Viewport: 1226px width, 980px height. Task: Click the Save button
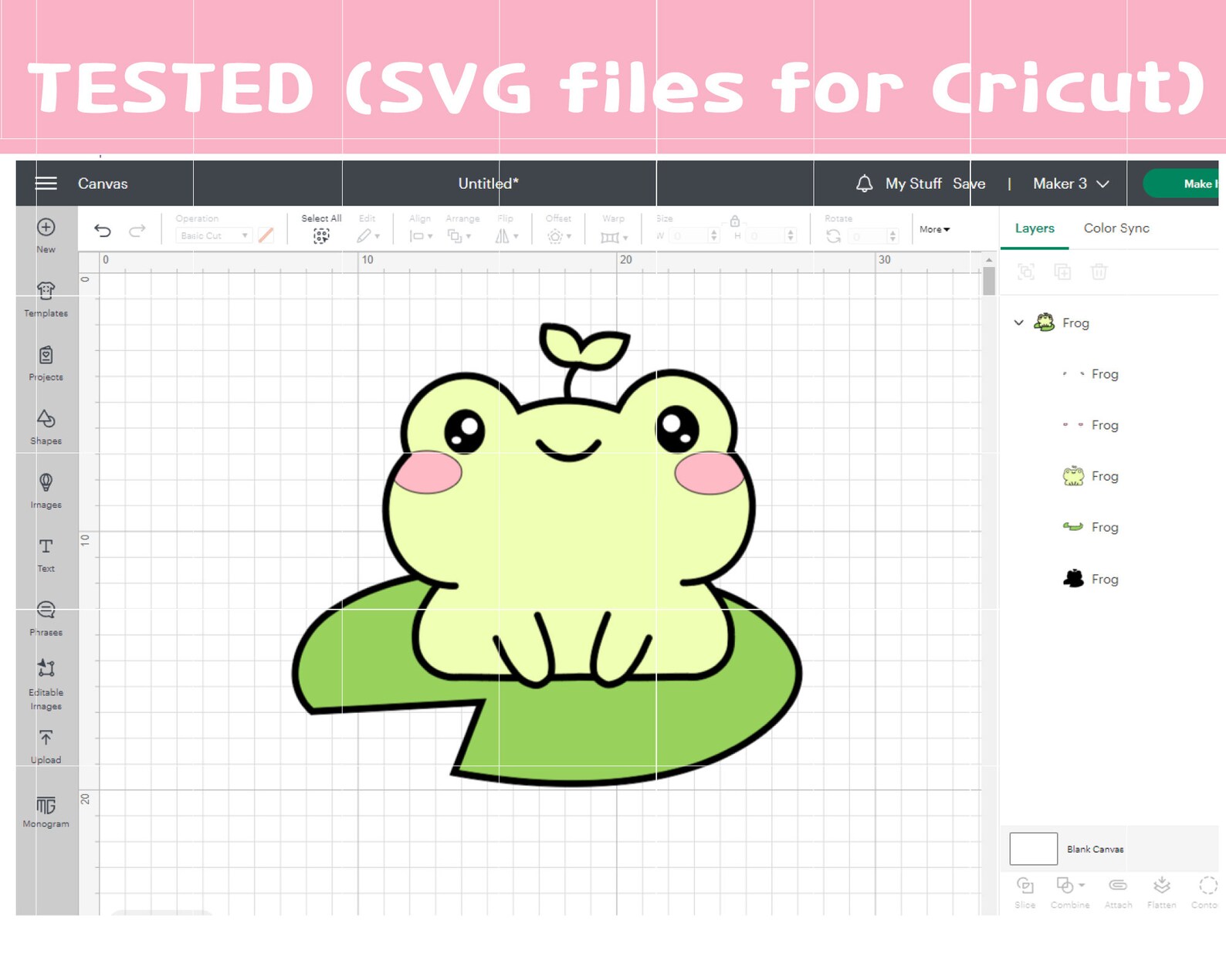(969, 183)
